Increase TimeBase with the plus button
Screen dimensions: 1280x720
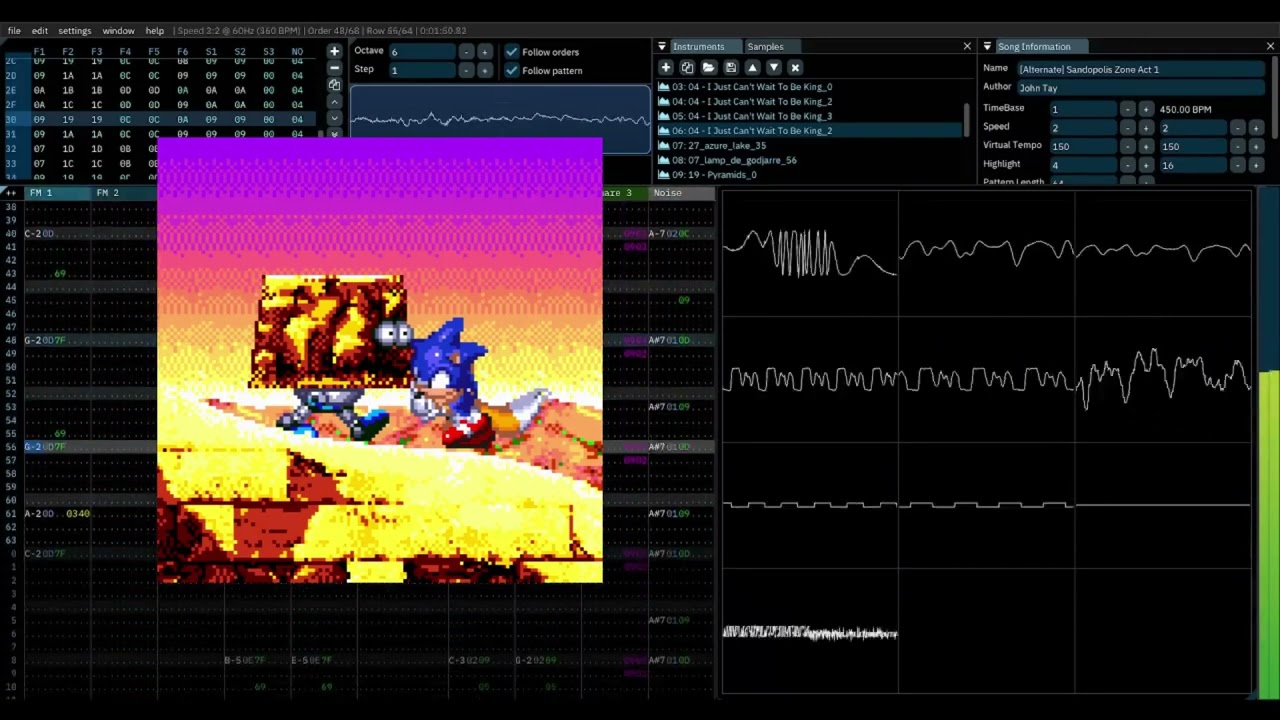(1146, 109)
